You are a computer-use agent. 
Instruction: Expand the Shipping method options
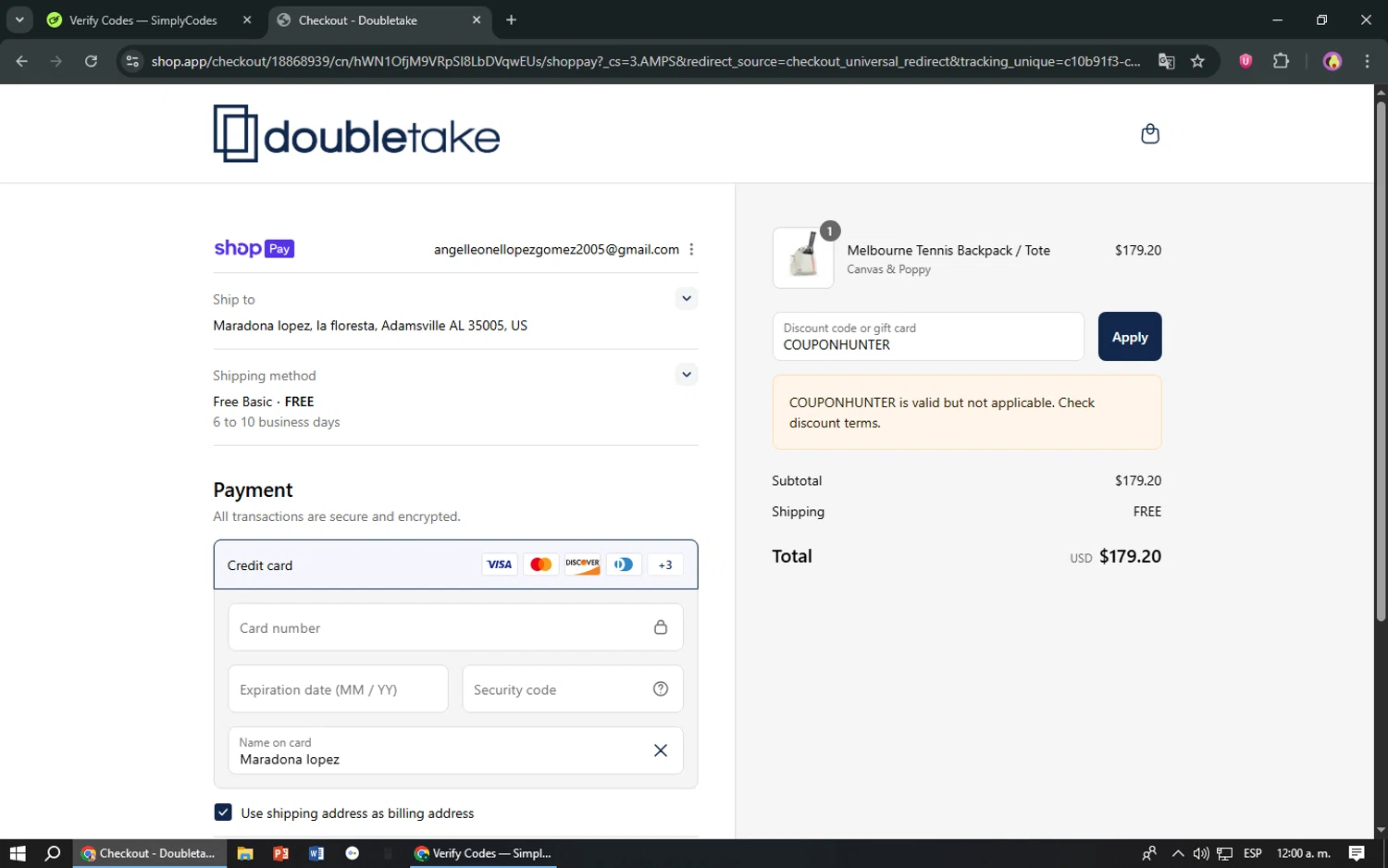686,375
